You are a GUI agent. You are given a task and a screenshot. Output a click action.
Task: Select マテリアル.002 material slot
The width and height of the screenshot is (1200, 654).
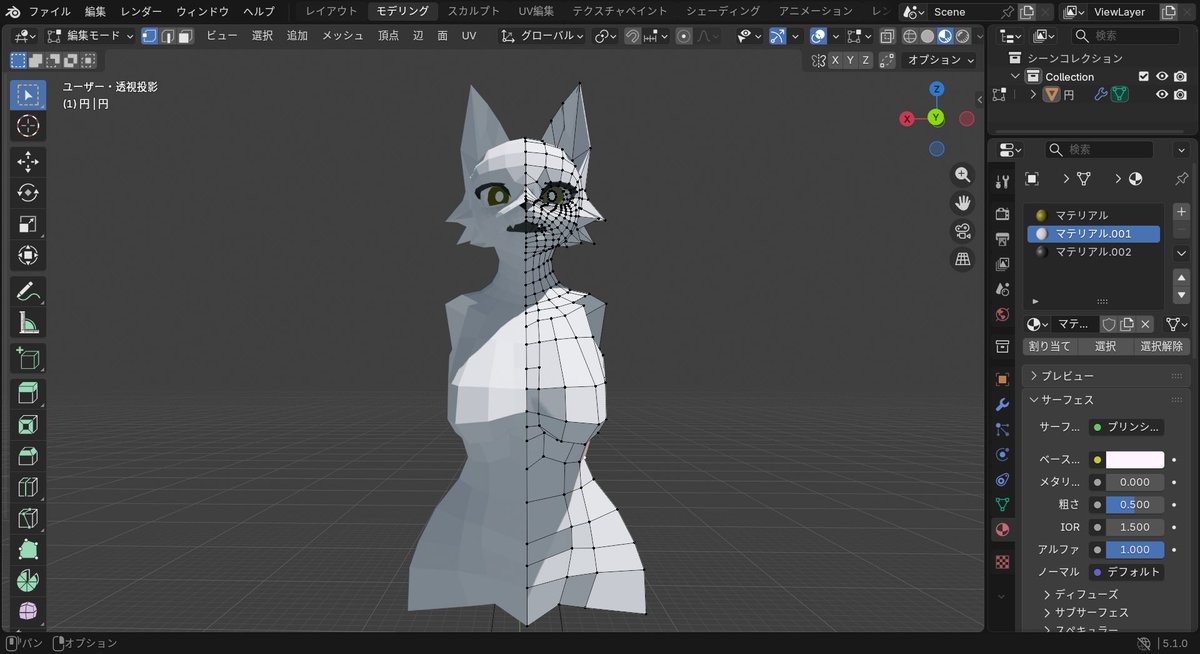(1093, 252)
